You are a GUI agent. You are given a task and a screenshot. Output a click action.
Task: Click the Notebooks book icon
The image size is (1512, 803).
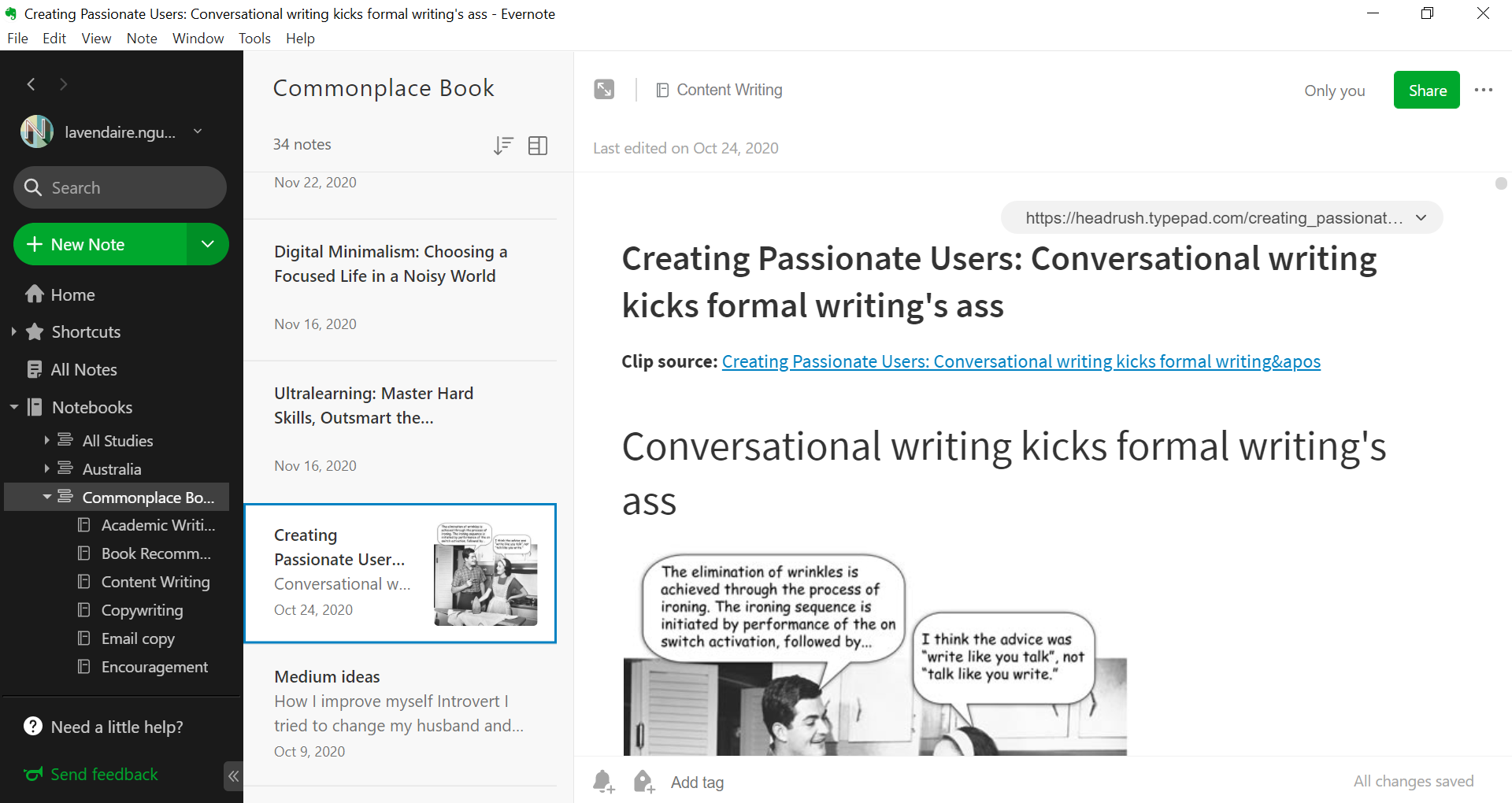coord(35,407)
